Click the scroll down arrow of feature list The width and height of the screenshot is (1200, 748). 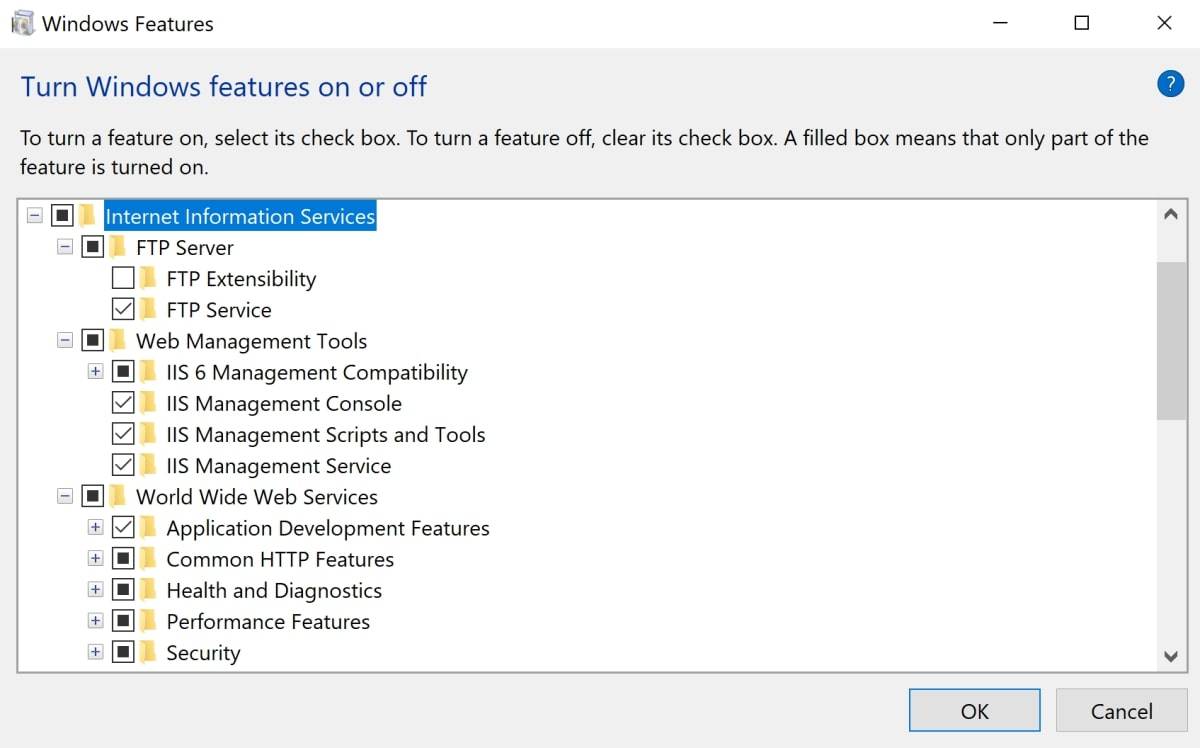pos(1171,656)
